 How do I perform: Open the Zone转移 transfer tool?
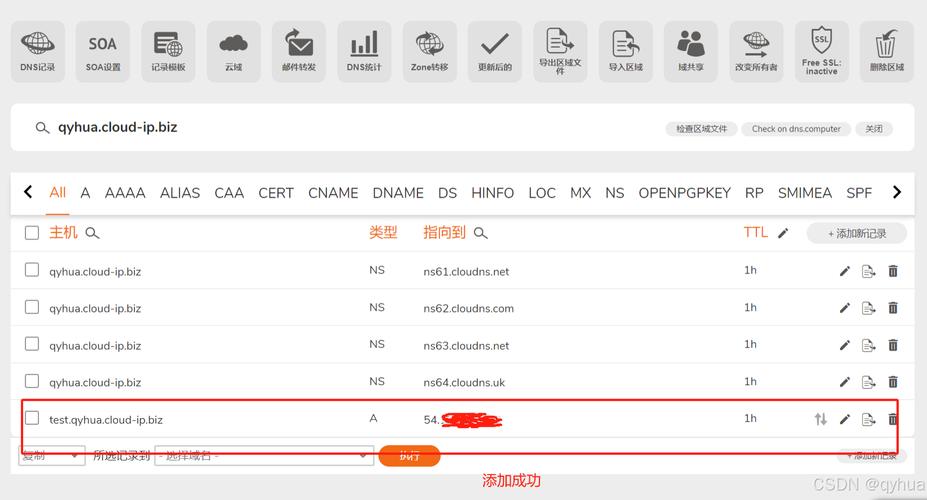tap(430, 51)
